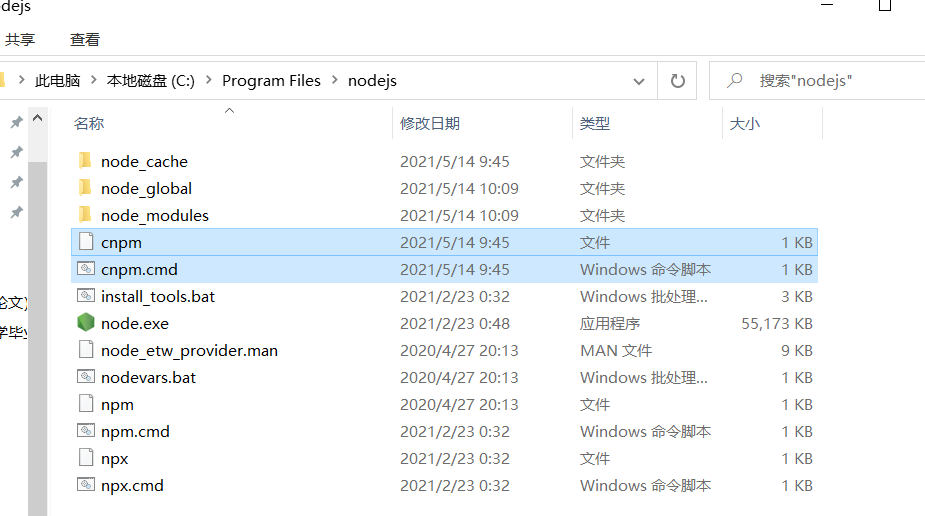Select the node_cache folder name
This screenshot has width=925, height=516.
[144, 162]
